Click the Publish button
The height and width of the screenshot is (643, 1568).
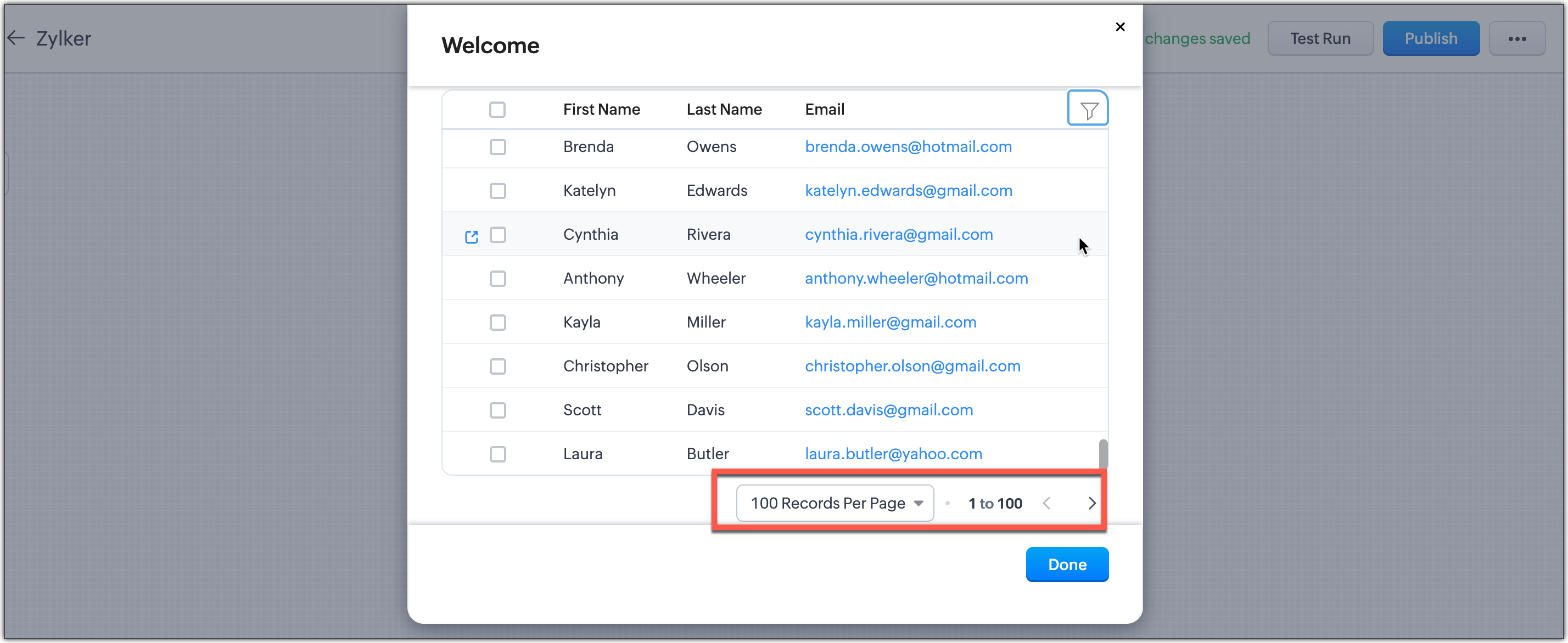point(1430,39)
